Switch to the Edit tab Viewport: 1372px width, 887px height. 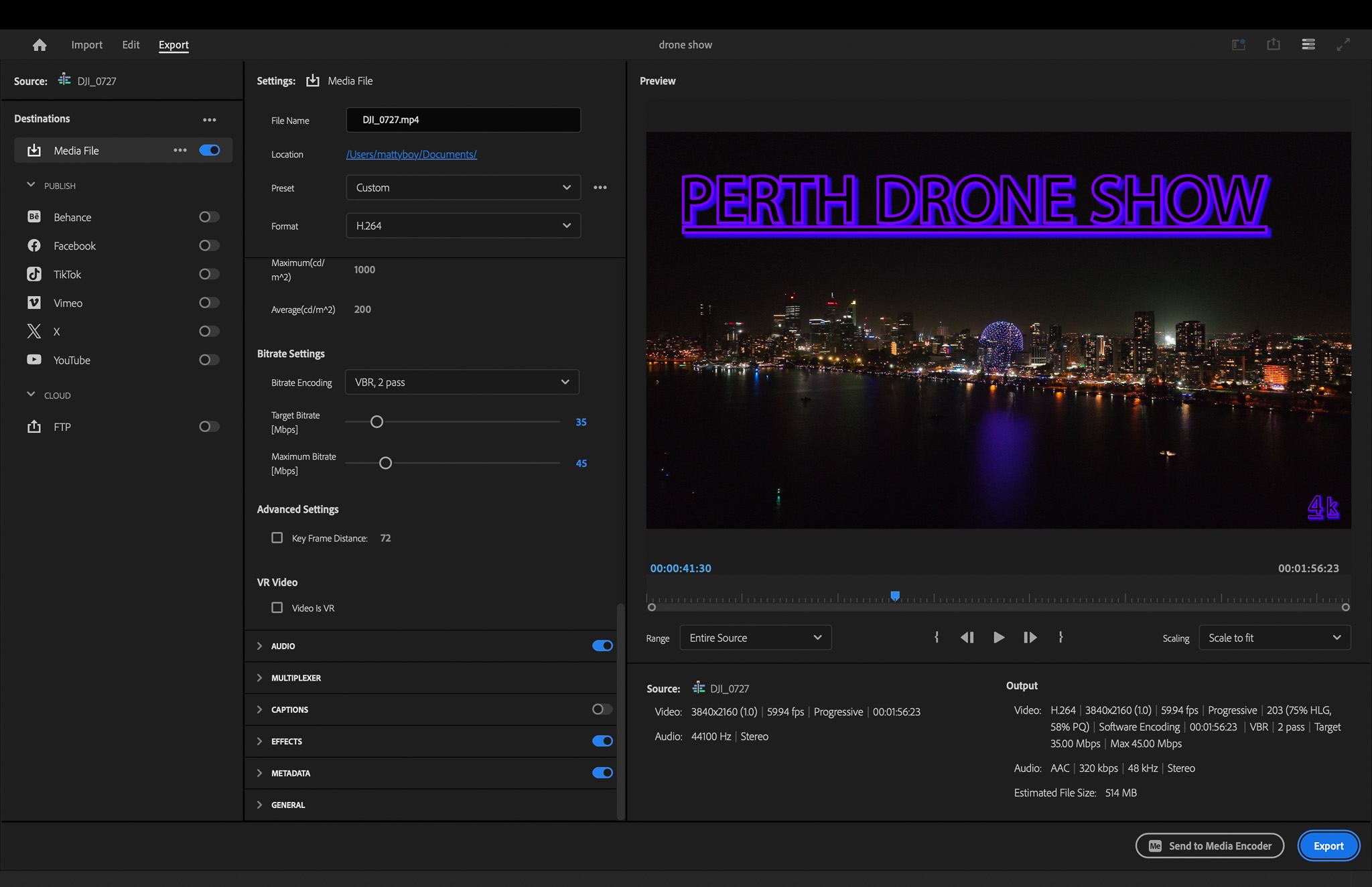pyautogui.click(x=131, y=45)
